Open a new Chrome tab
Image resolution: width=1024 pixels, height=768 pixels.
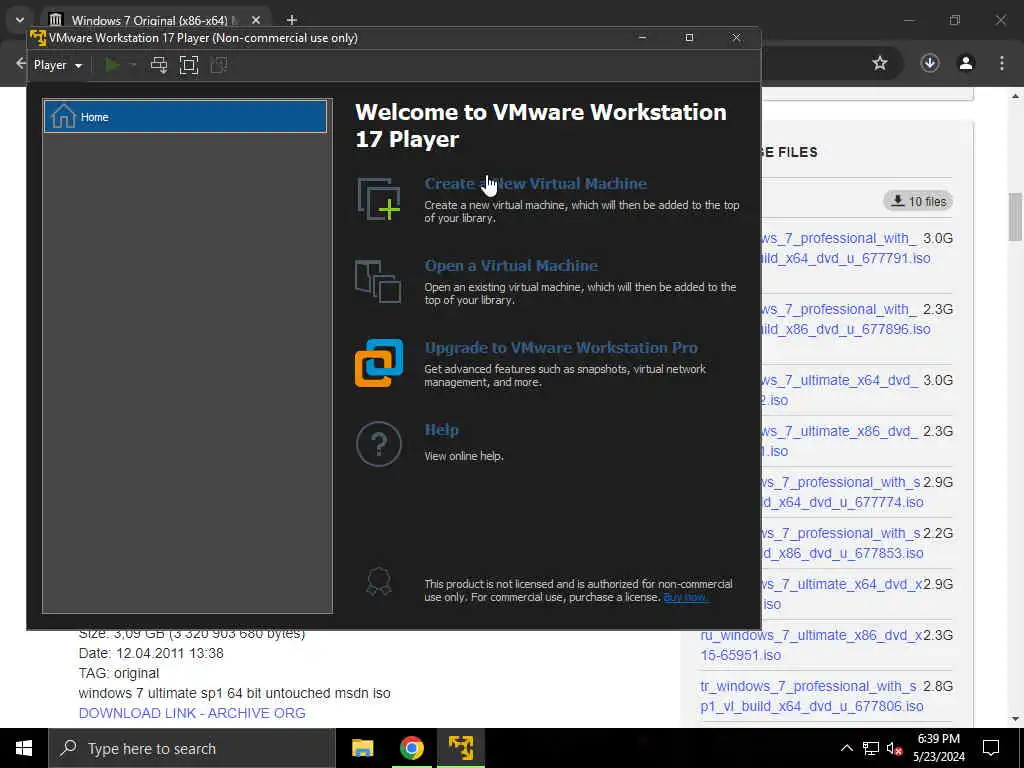click(x=292, y=20)
